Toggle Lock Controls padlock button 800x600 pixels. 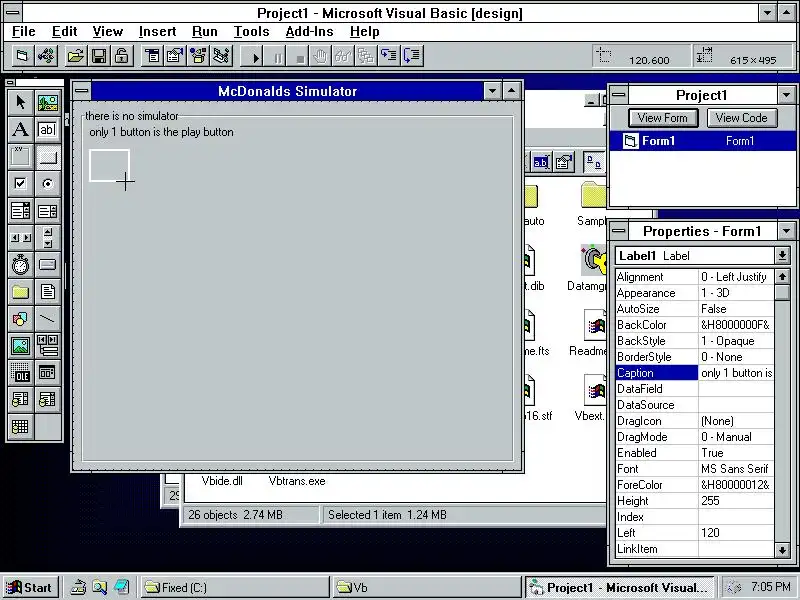click(122, 56)
